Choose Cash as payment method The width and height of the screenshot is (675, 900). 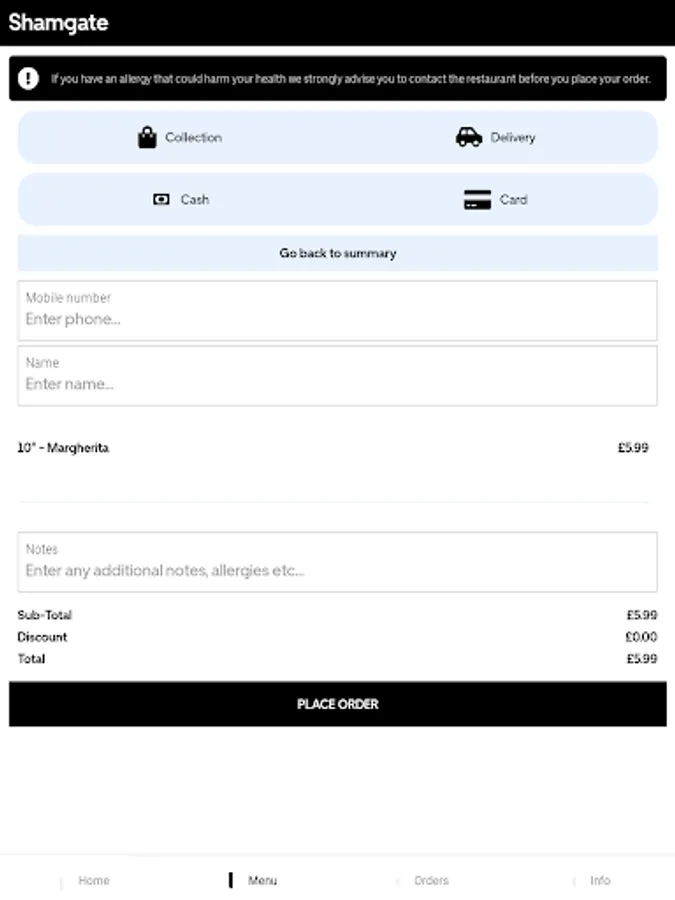[x=179, y=199]
